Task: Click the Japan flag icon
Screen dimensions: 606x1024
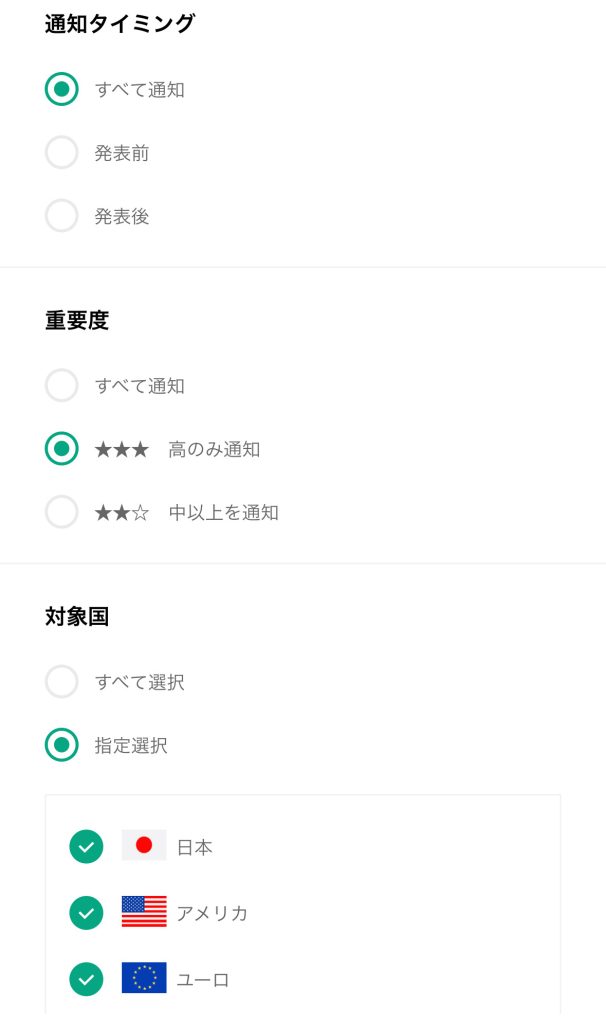Action: [144, 846]
